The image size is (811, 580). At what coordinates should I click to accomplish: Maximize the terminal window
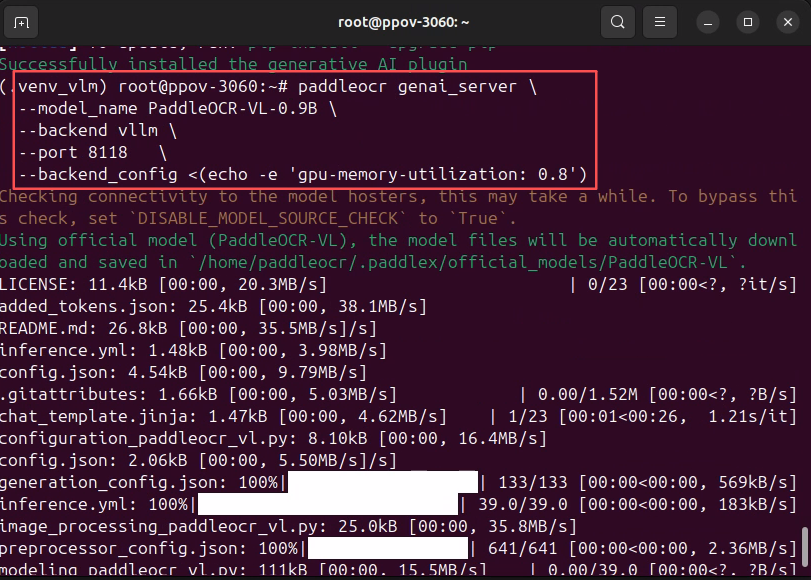tap(747, 22)
